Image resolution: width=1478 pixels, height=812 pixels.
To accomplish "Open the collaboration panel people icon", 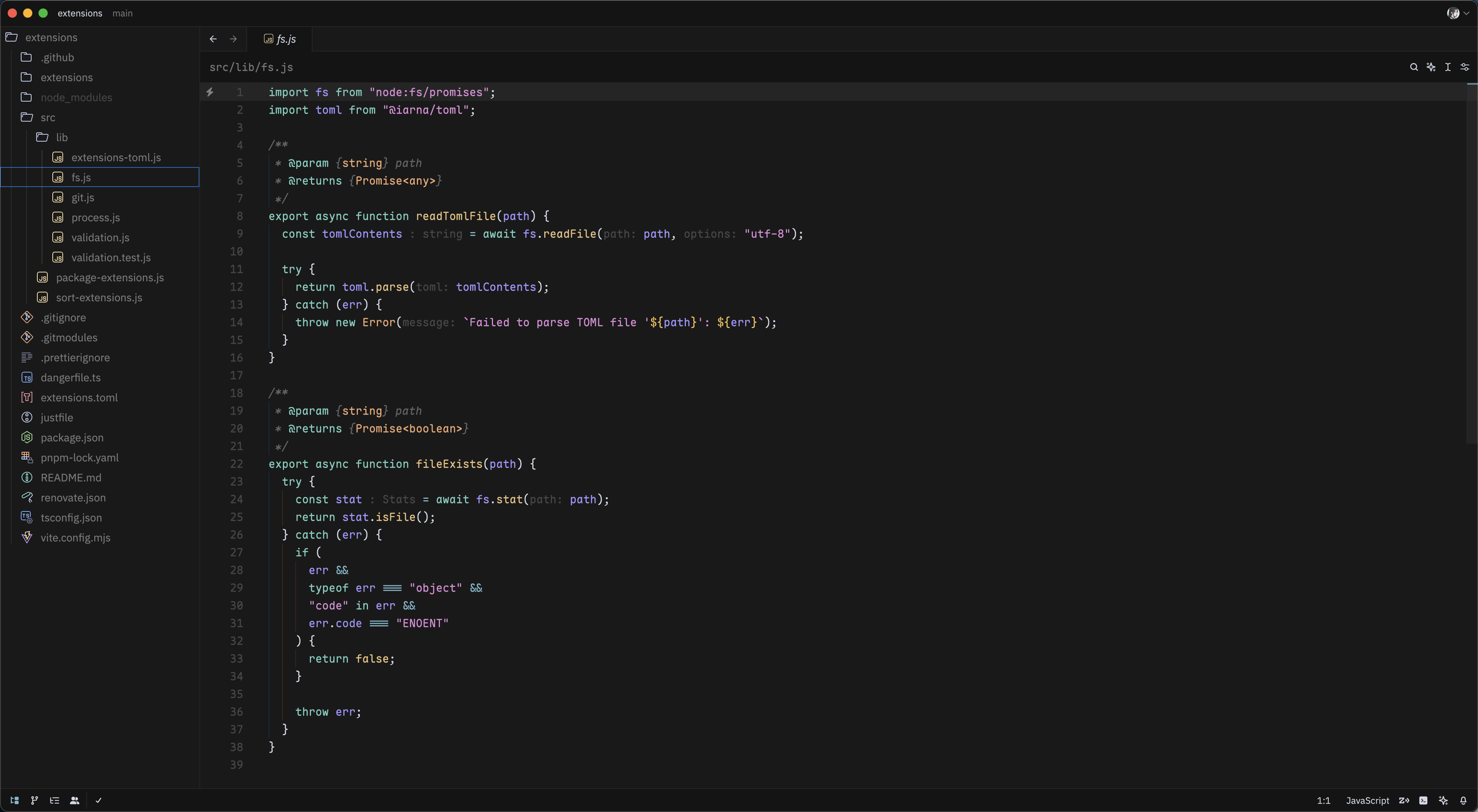I will 75,800.
